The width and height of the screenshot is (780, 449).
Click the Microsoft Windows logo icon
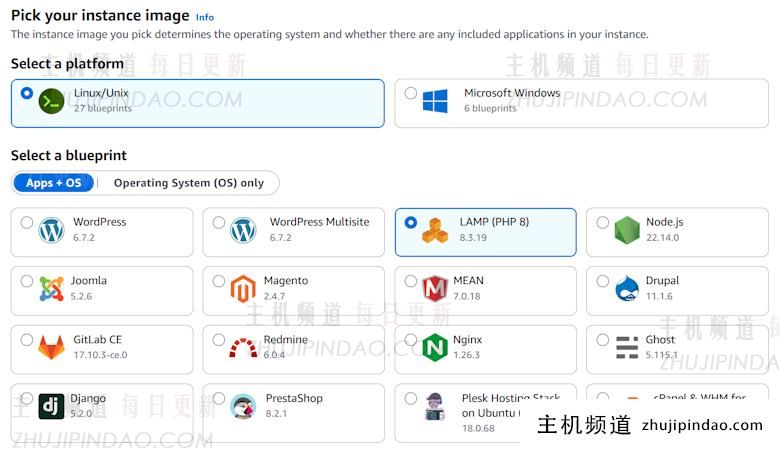(x=435, y=101)
